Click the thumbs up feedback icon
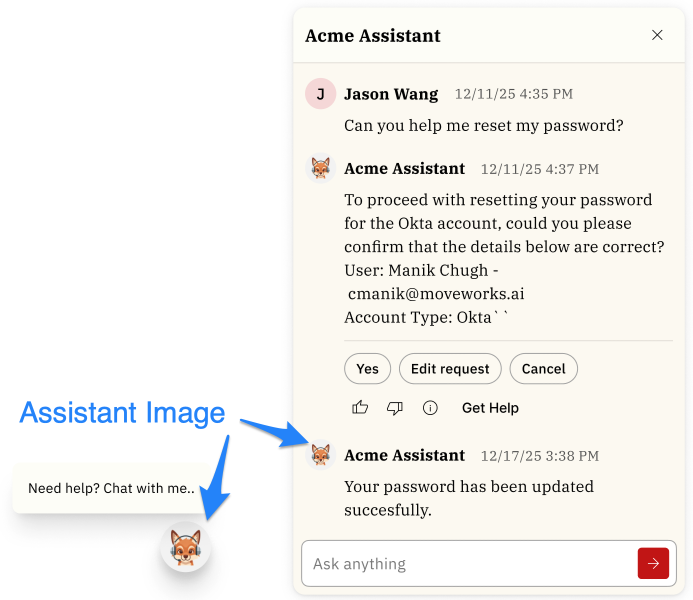 (x=360, y=408)
